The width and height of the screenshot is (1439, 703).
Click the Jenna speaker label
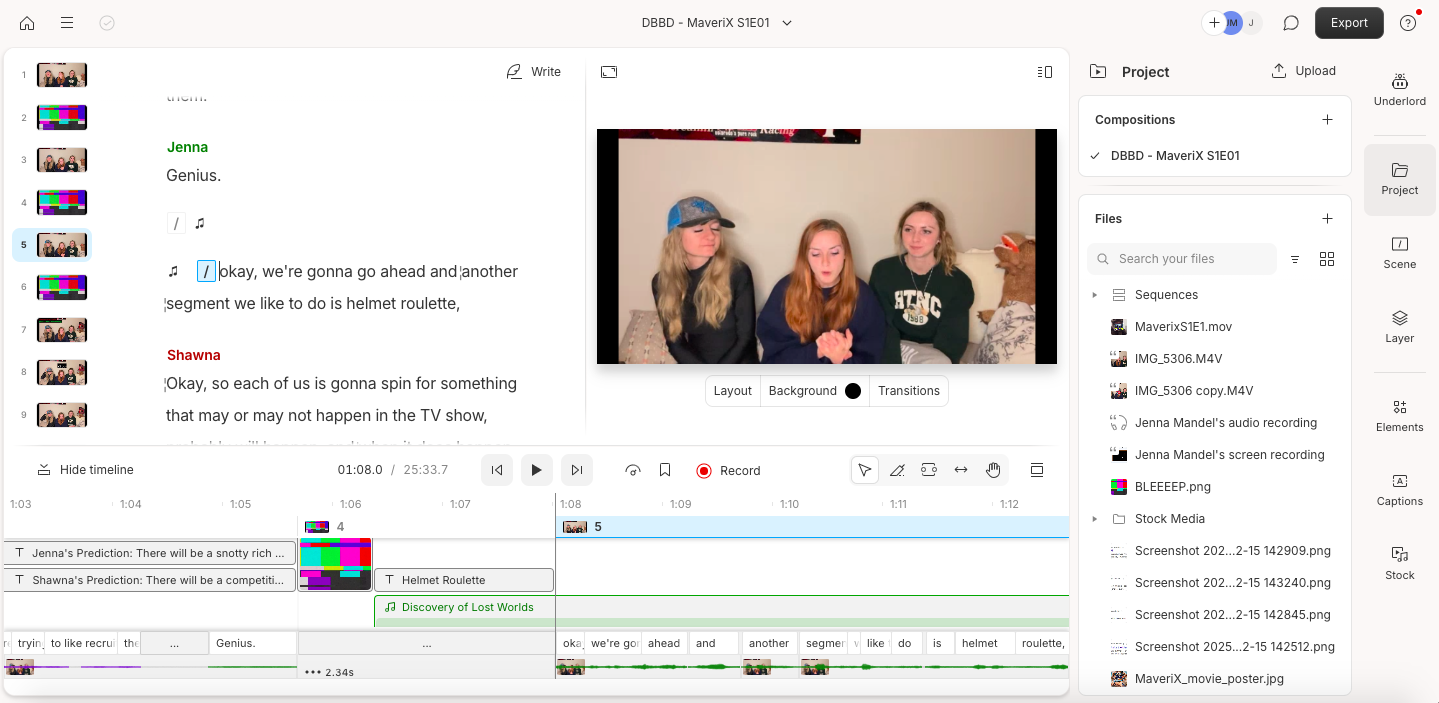[x=187, y=147]
